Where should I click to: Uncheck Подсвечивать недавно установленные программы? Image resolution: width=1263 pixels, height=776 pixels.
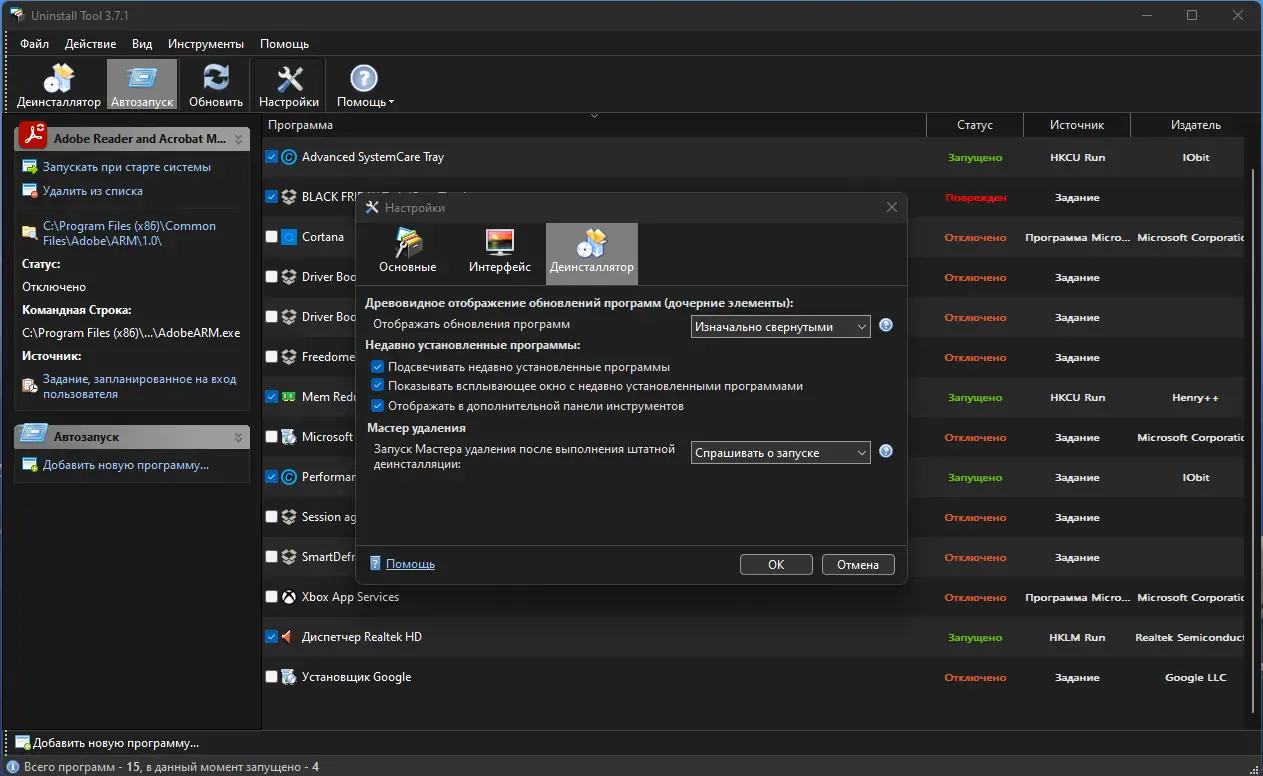click(378, 367)
